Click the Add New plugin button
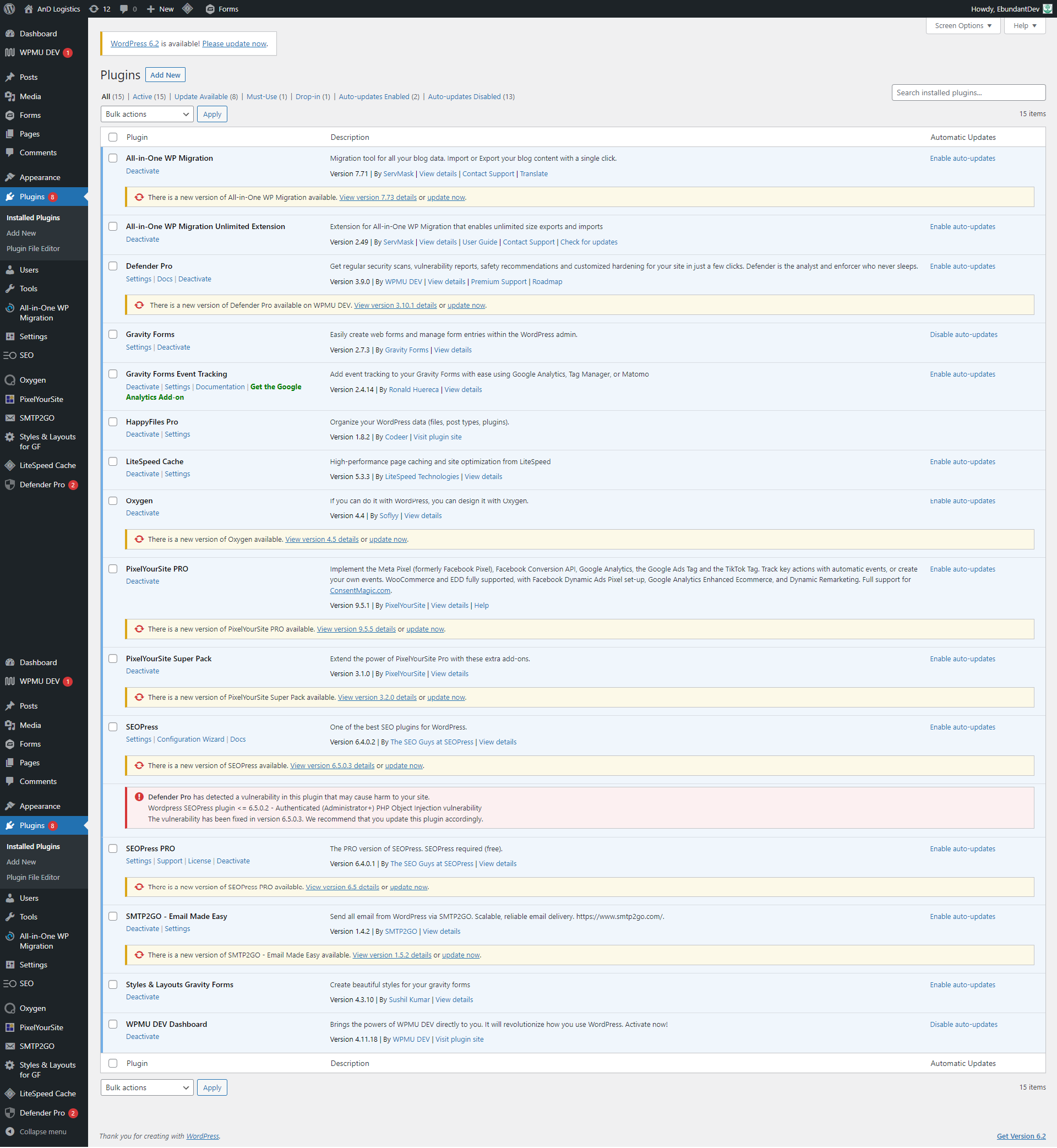This screenshot has height=1148, width=1057. (x=165, y=75)
